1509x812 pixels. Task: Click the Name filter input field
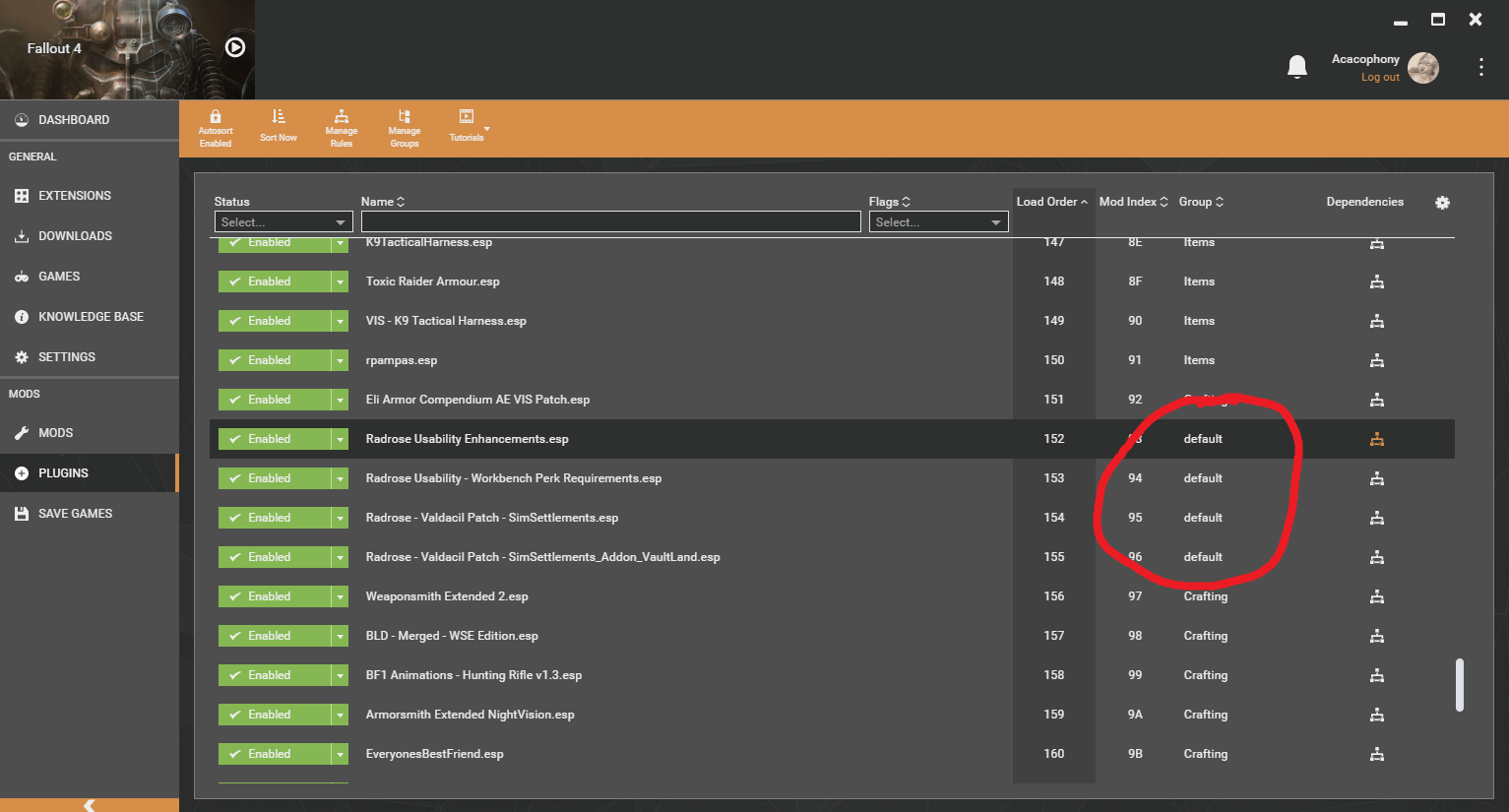coord(610,222)
